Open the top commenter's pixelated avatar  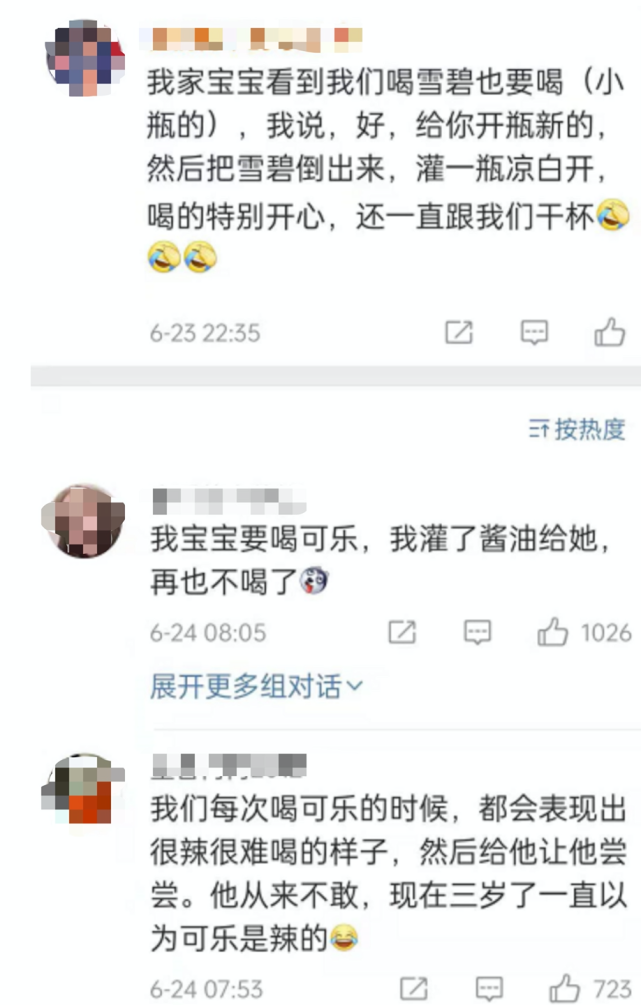[85, 58]
